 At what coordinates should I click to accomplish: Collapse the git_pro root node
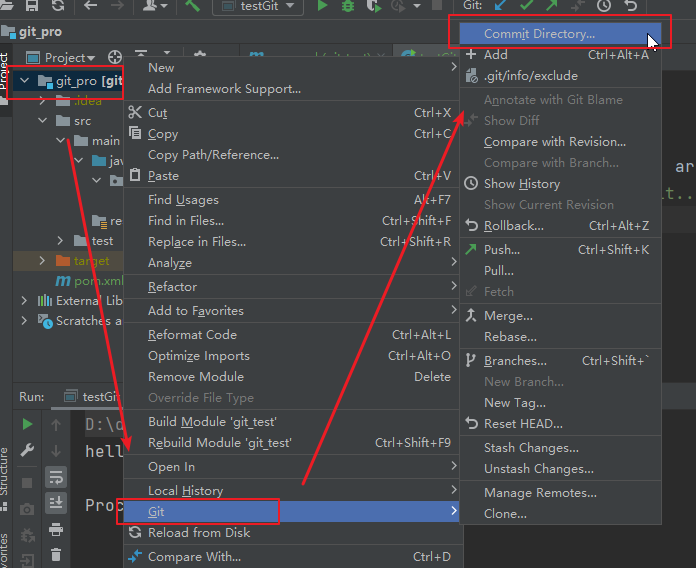(x=25, y=80)
